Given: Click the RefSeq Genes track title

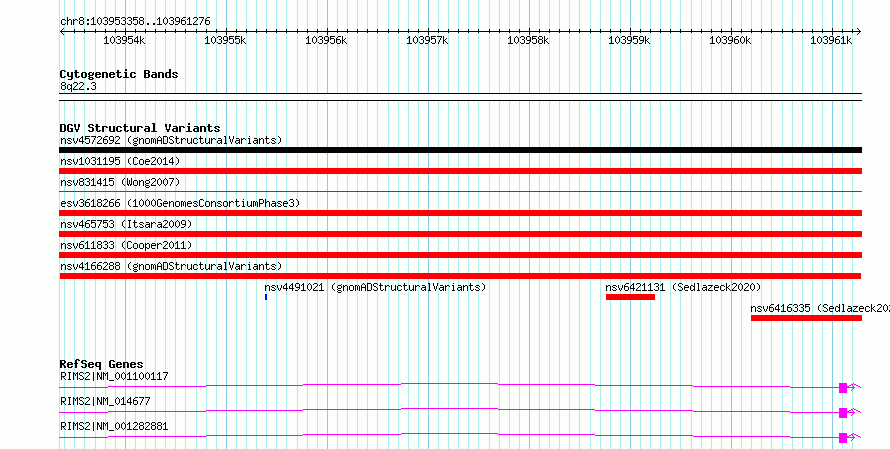Looking at the screenshot, I should (x=102, y=364).
